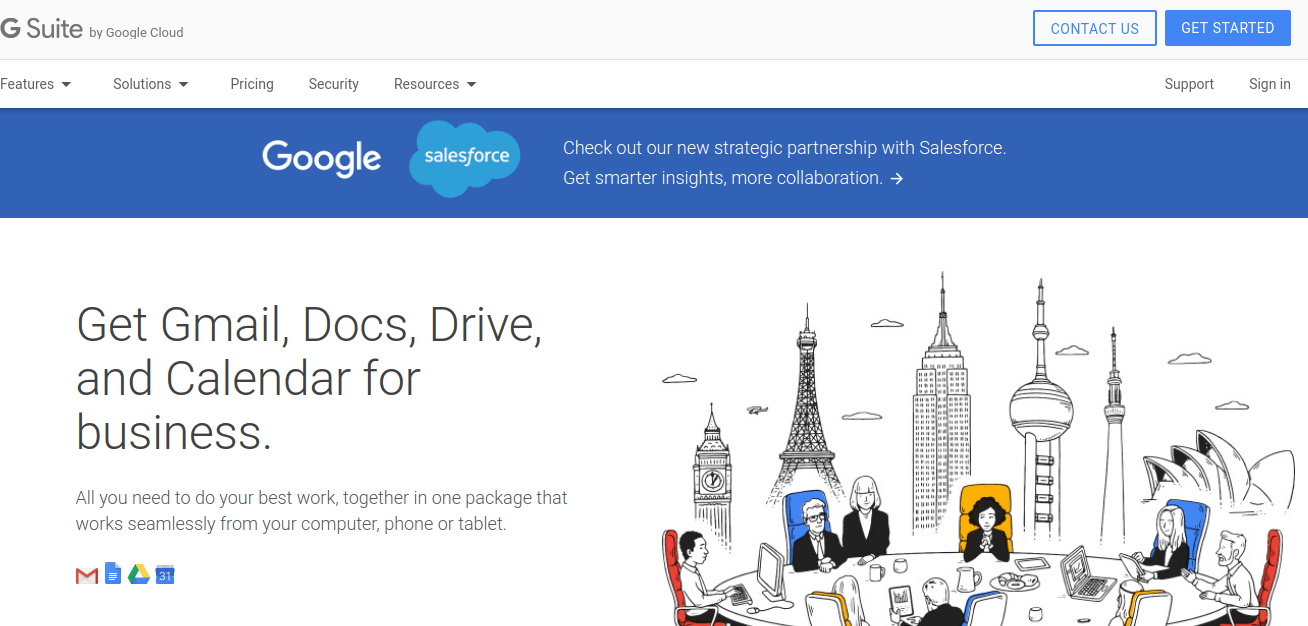
Task: Click the 'by Google Cloud' text
Action: [x=136, y=33]
